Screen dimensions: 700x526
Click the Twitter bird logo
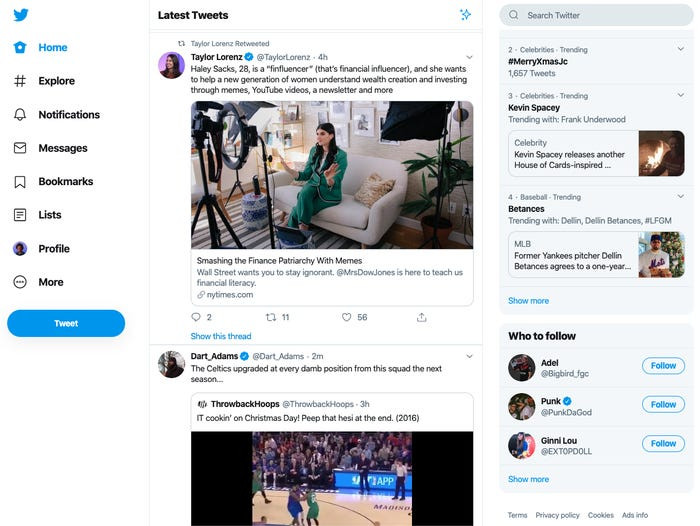(20, 14)
